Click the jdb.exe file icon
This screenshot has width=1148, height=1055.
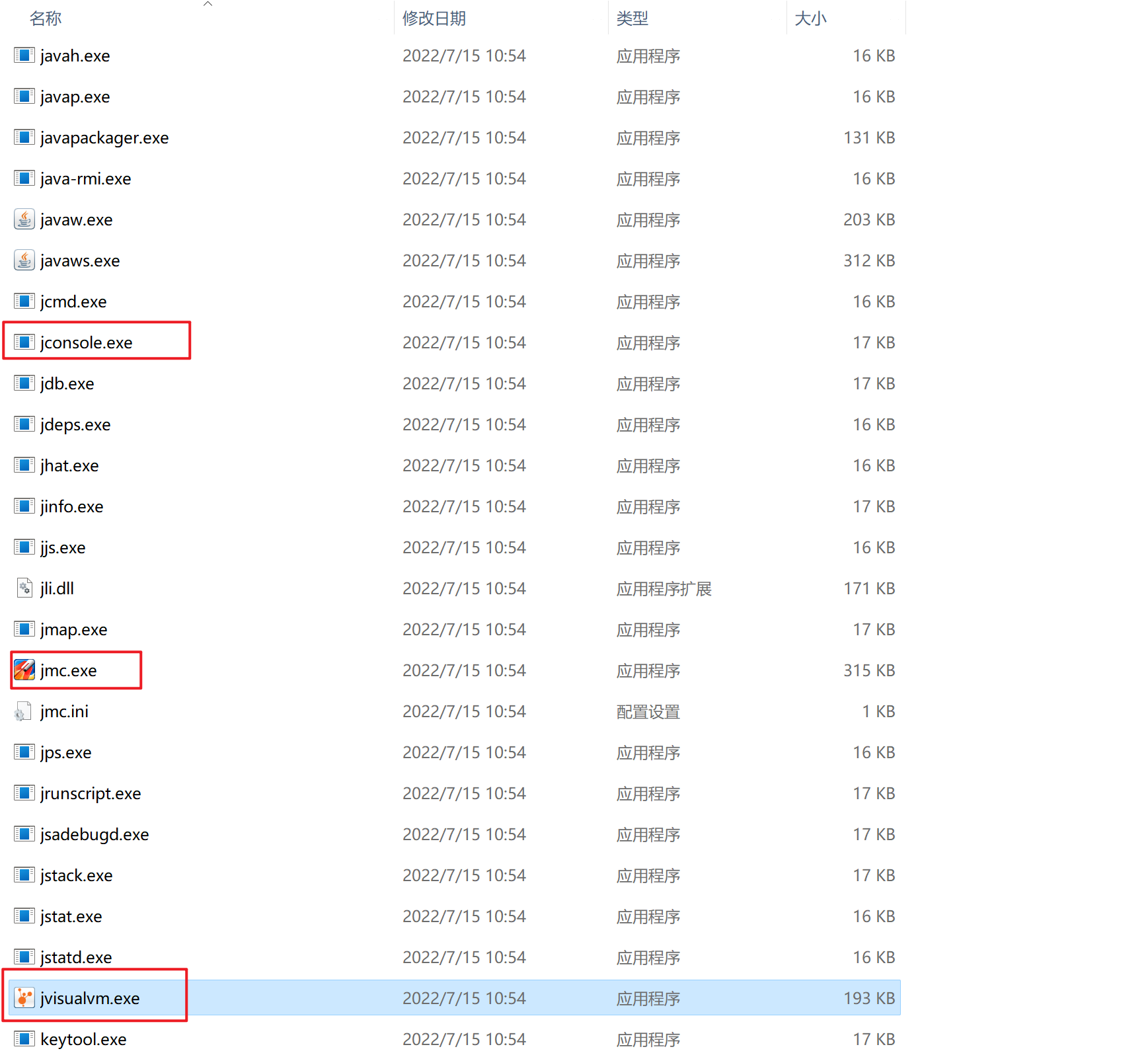click(x=24, y=383)
